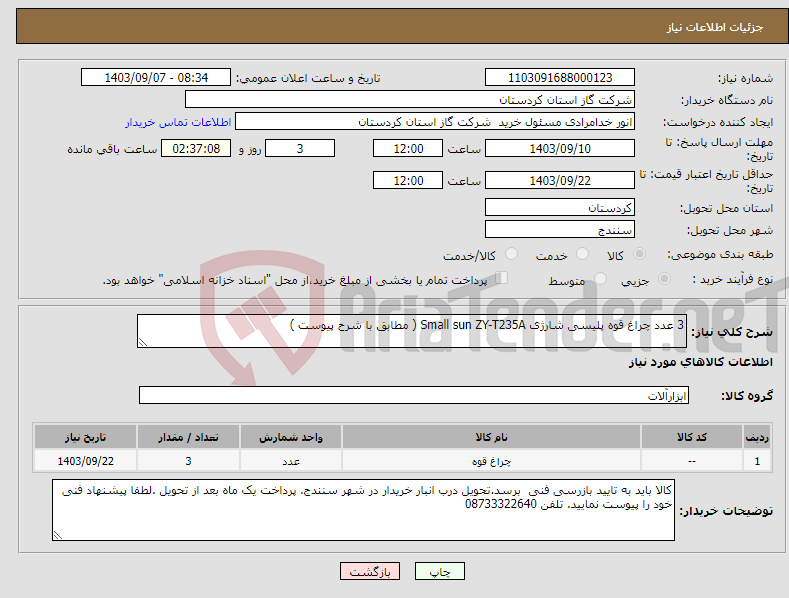Screen dimensions: 789x598
Task: Click the گروه کالا label
Action: tap(747, 396)
